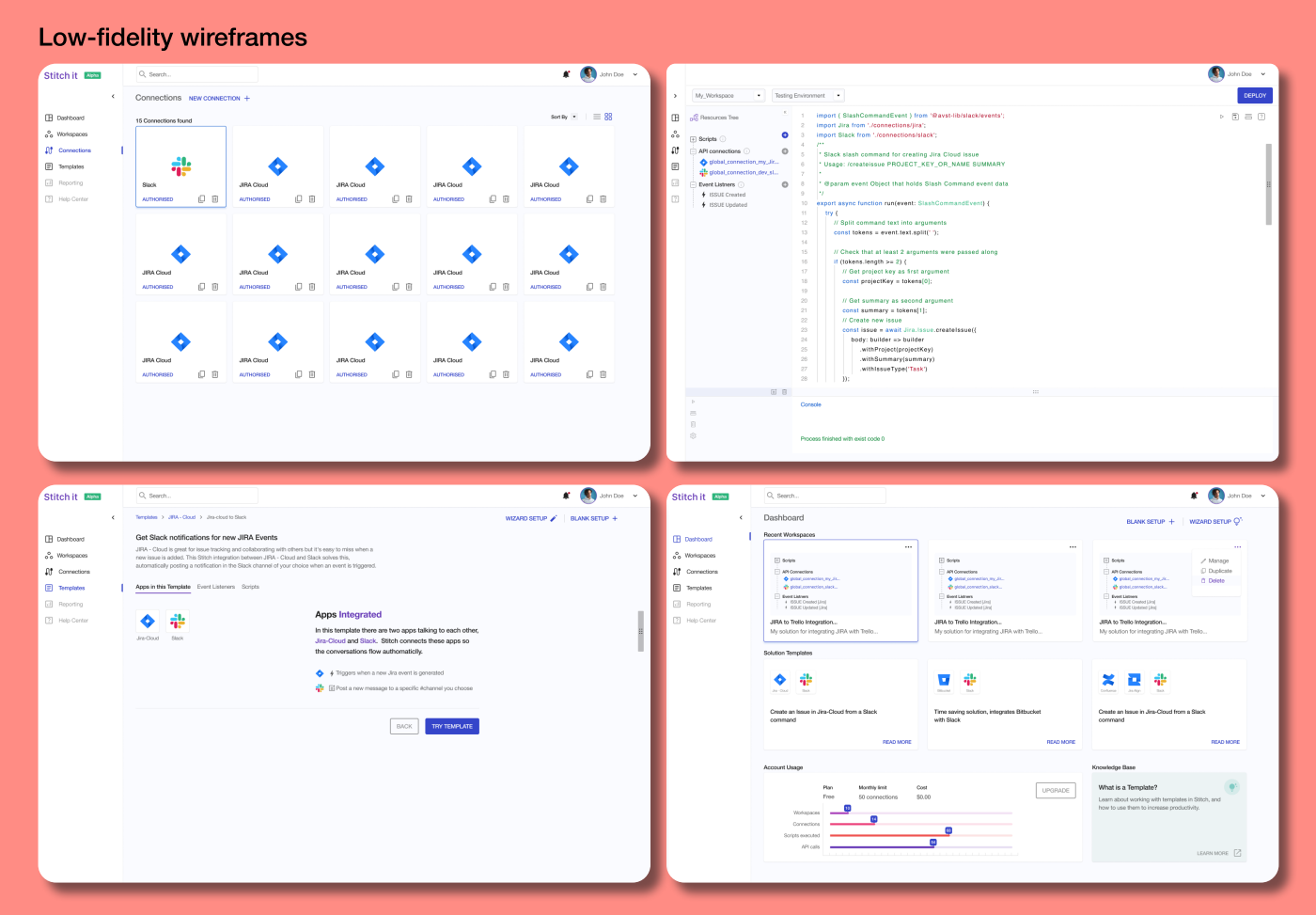Click the DEPLOY button
The width and height of the screenshot is (1316, 915).
click(1255, 96)
